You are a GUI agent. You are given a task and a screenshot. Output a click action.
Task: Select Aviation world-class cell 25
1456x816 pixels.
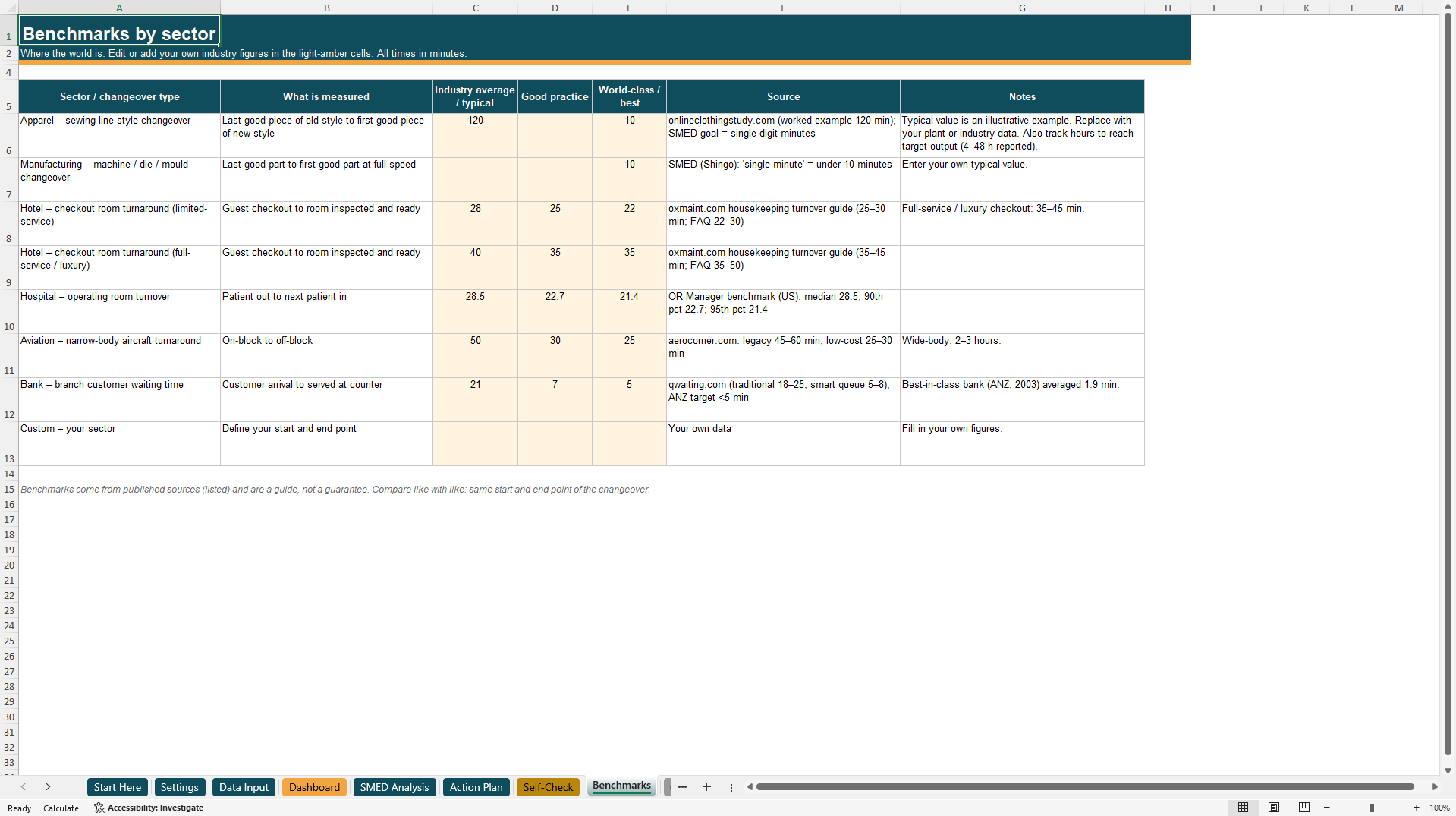tap(630, 355)
